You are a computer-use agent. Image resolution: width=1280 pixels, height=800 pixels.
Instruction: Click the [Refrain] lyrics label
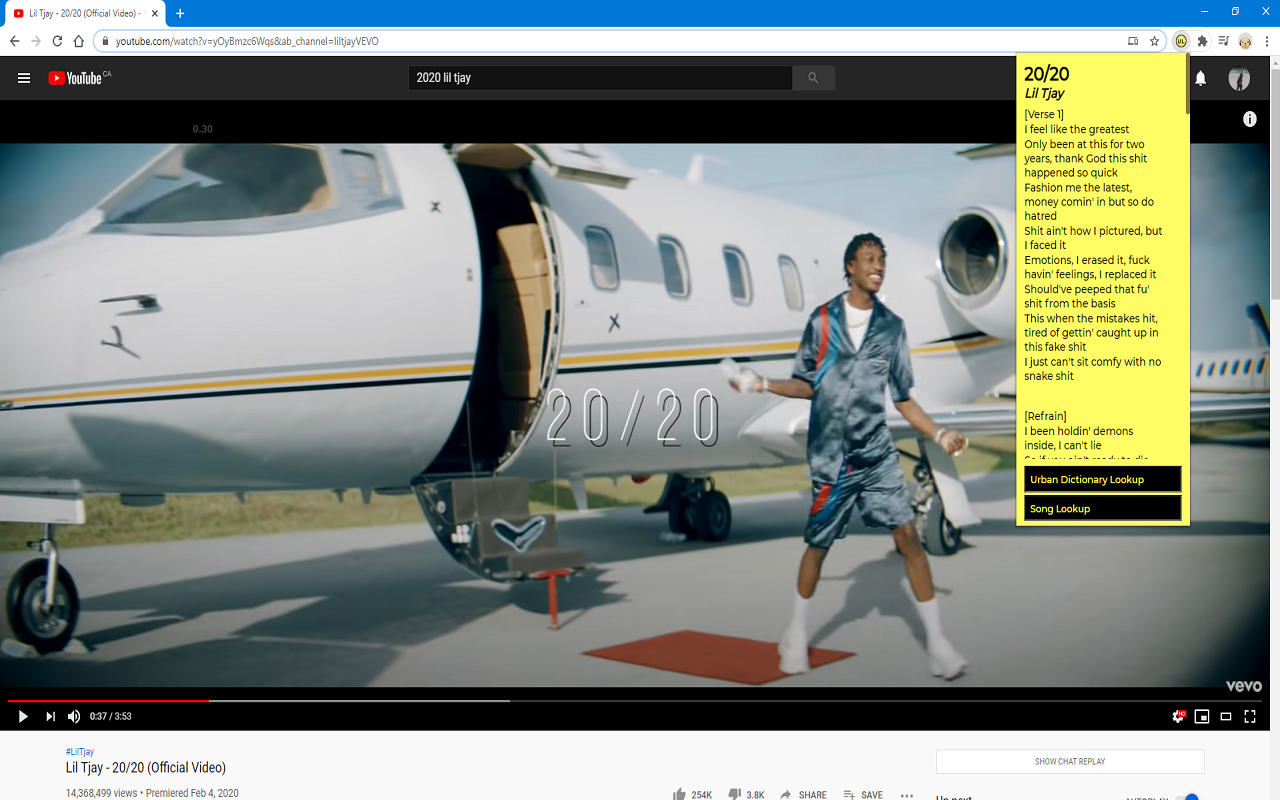tap(1045, 416)
